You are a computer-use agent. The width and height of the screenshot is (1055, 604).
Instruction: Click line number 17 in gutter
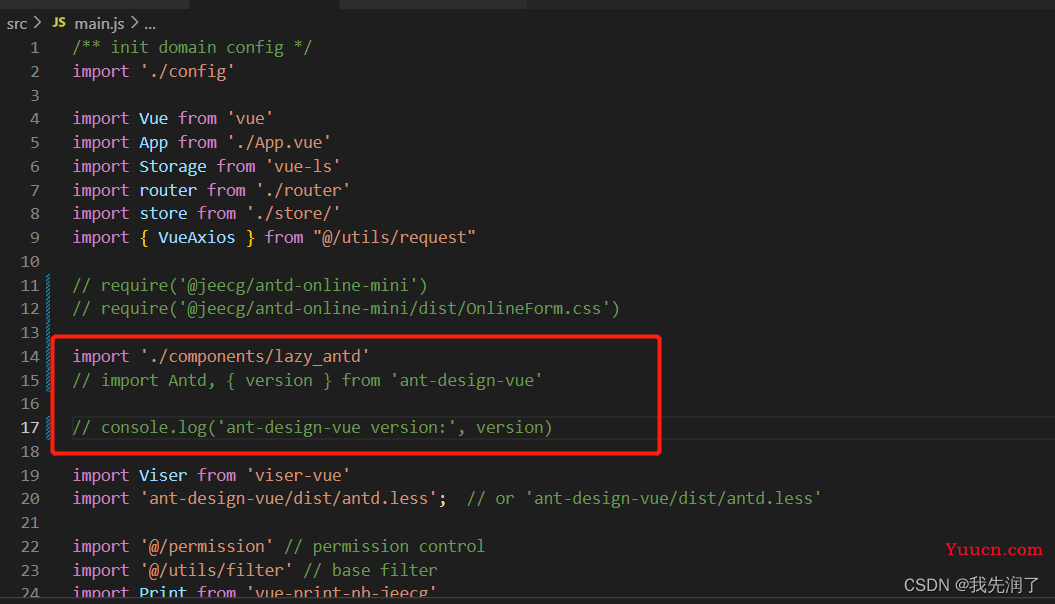click(x=30, y=428)
